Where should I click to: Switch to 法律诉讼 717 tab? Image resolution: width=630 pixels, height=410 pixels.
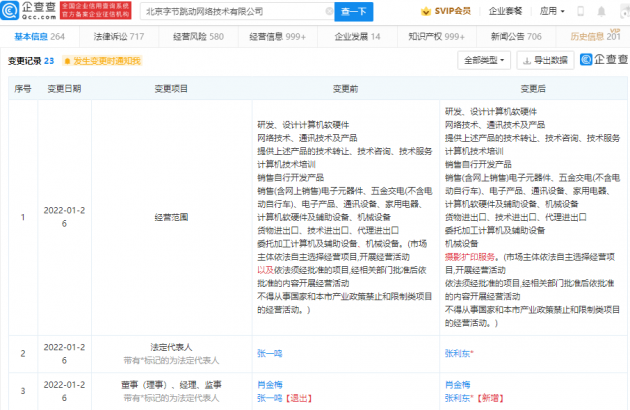(119, 37)
